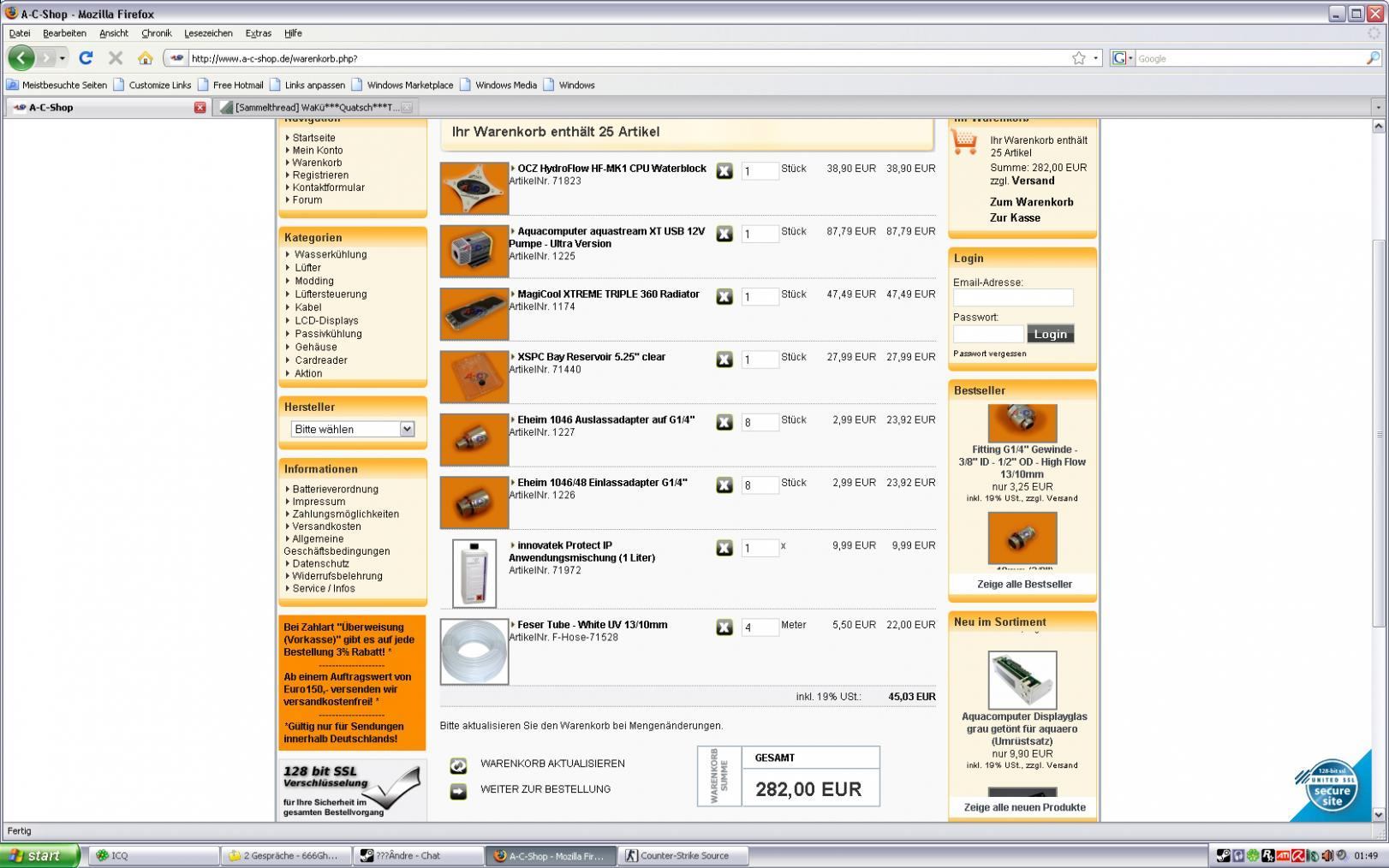Remove innovatek Protect IP from cart
Screen dimensions: 1389x868
pos(724,548)
